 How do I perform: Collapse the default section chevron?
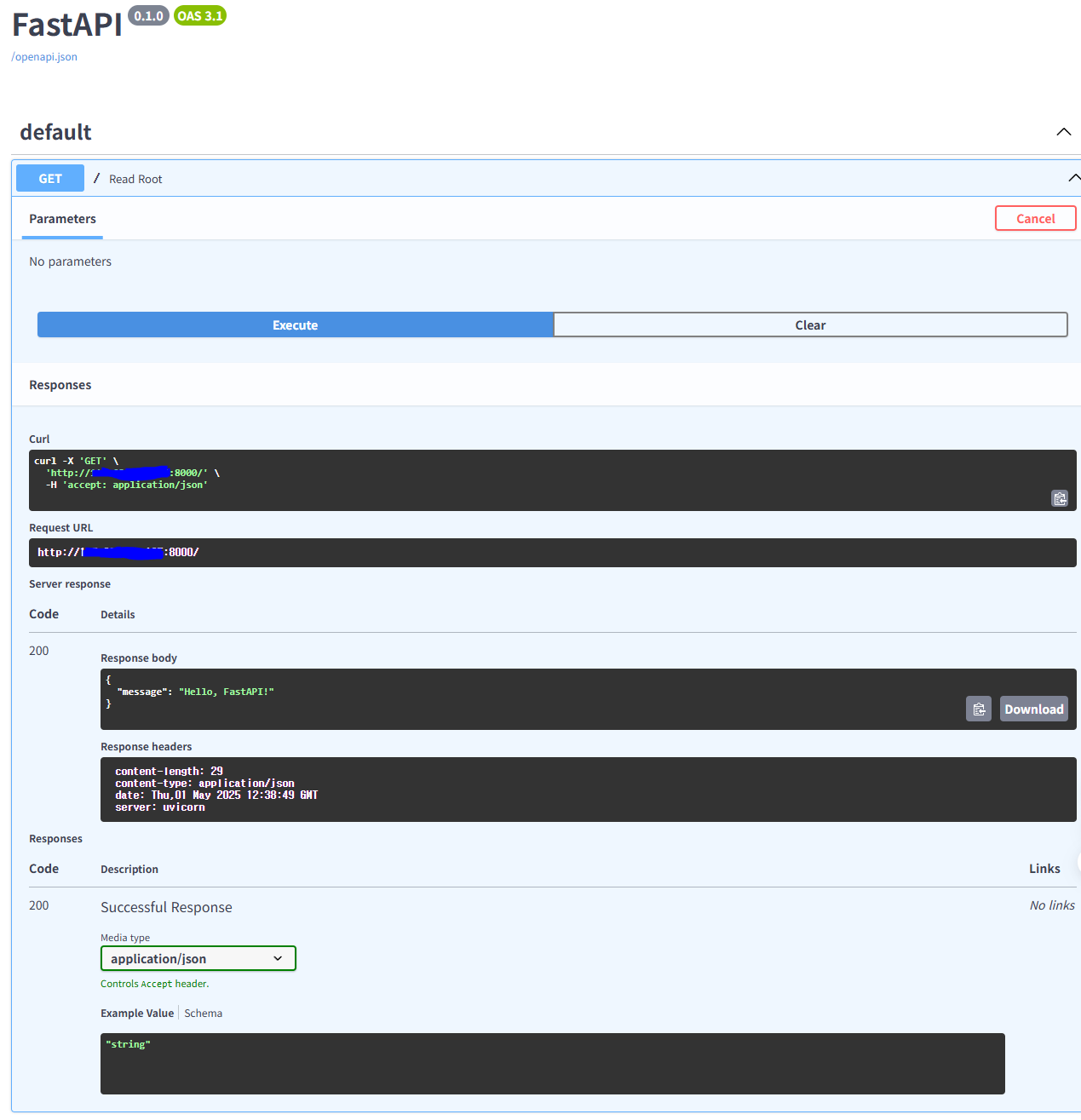click(1064, 132)
